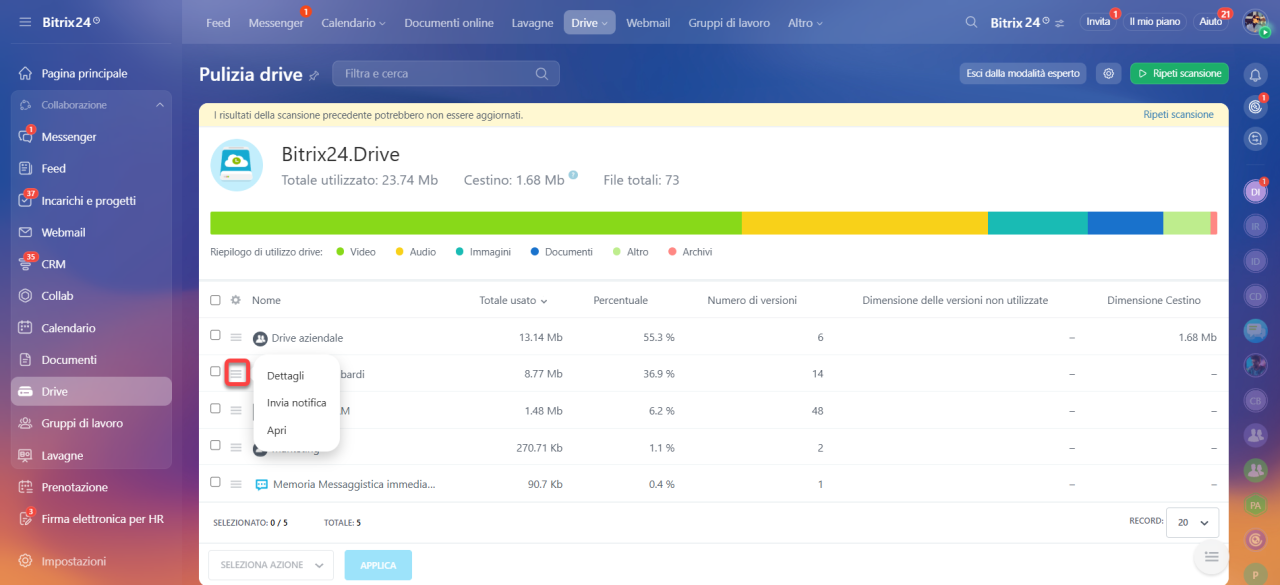Screen dimensions: 1280x585
Task: Choose Invia notifica from the context menu
Action: (x=296, y=403)
